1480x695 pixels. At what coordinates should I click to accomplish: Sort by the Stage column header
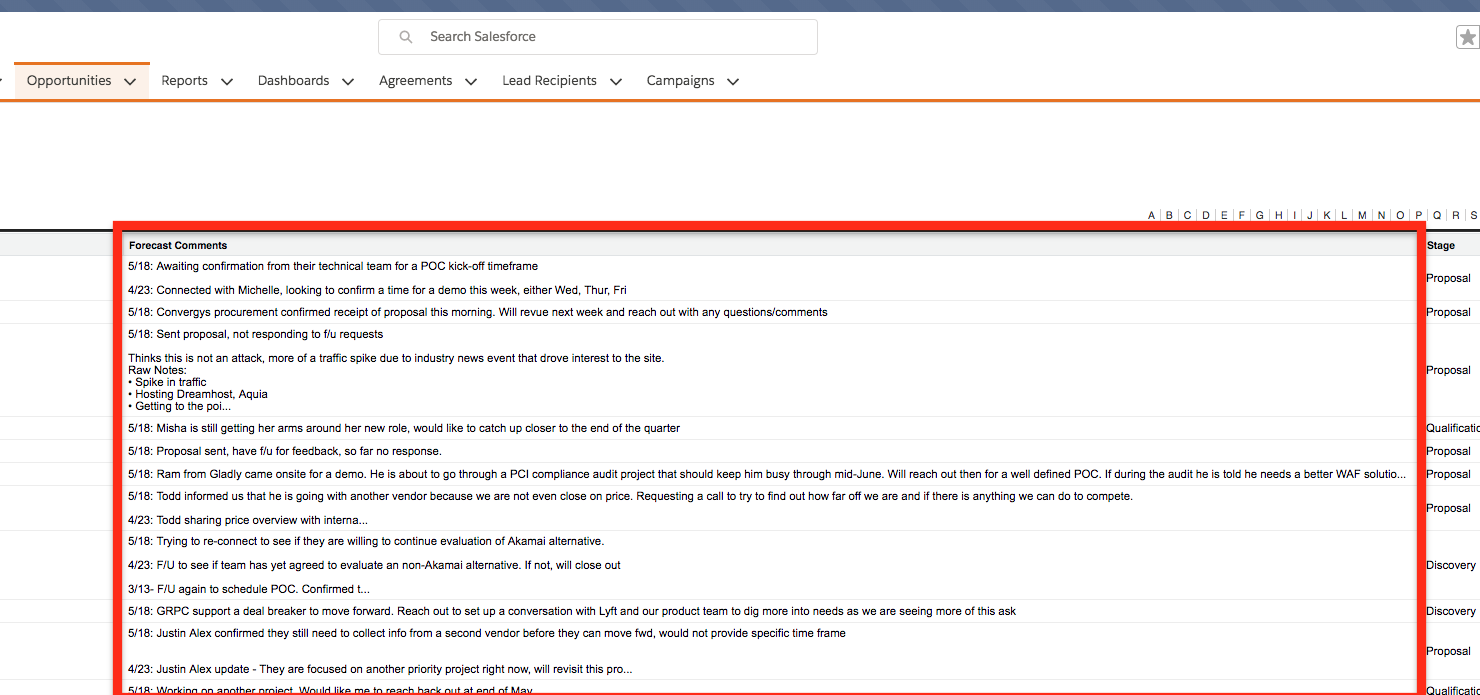click(x=1441, y=245)
